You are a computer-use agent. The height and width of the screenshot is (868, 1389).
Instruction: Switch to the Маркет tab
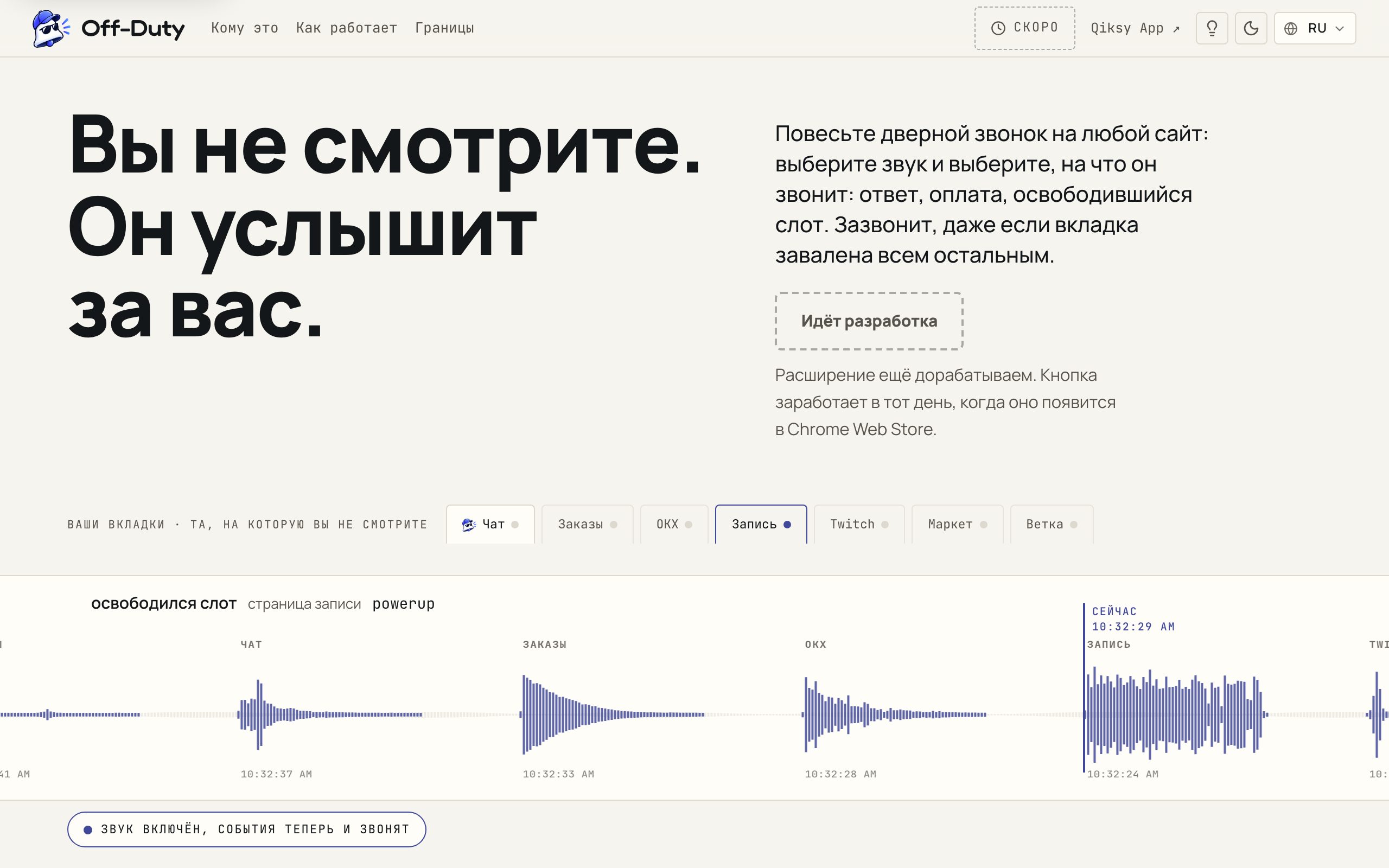[957, 524]
